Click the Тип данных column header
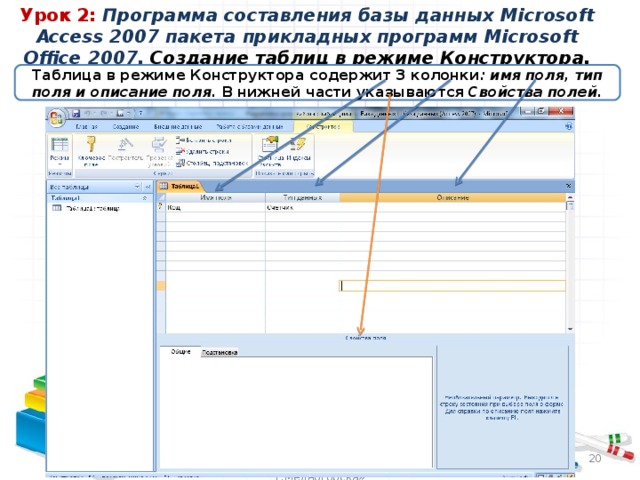Screen dimensions: 640x480 [302, 198]
